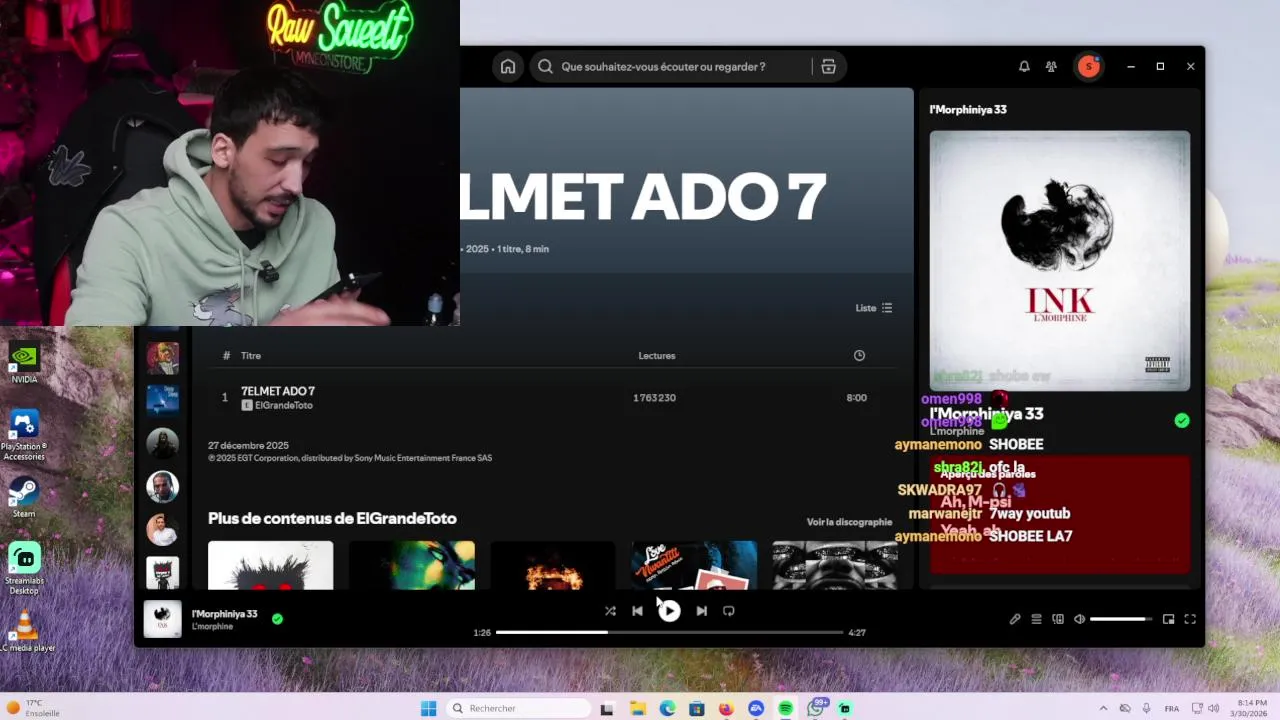1280x720 pixels.
Task: Click the 8:00 track duration
Action: [856, 398]
